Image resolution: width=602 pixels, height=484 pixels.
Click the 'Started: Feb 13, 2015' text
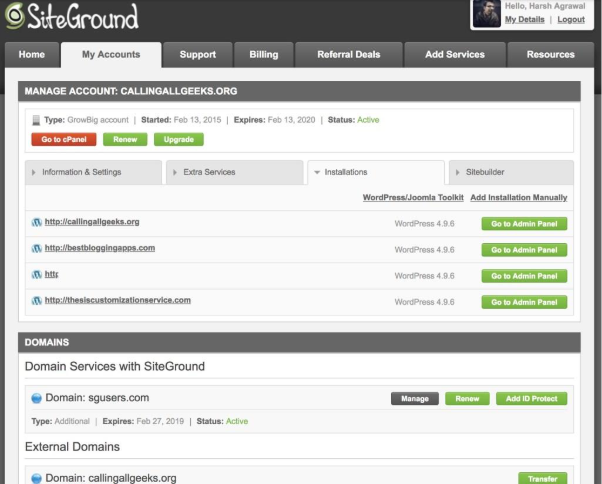tap(181, 120)
